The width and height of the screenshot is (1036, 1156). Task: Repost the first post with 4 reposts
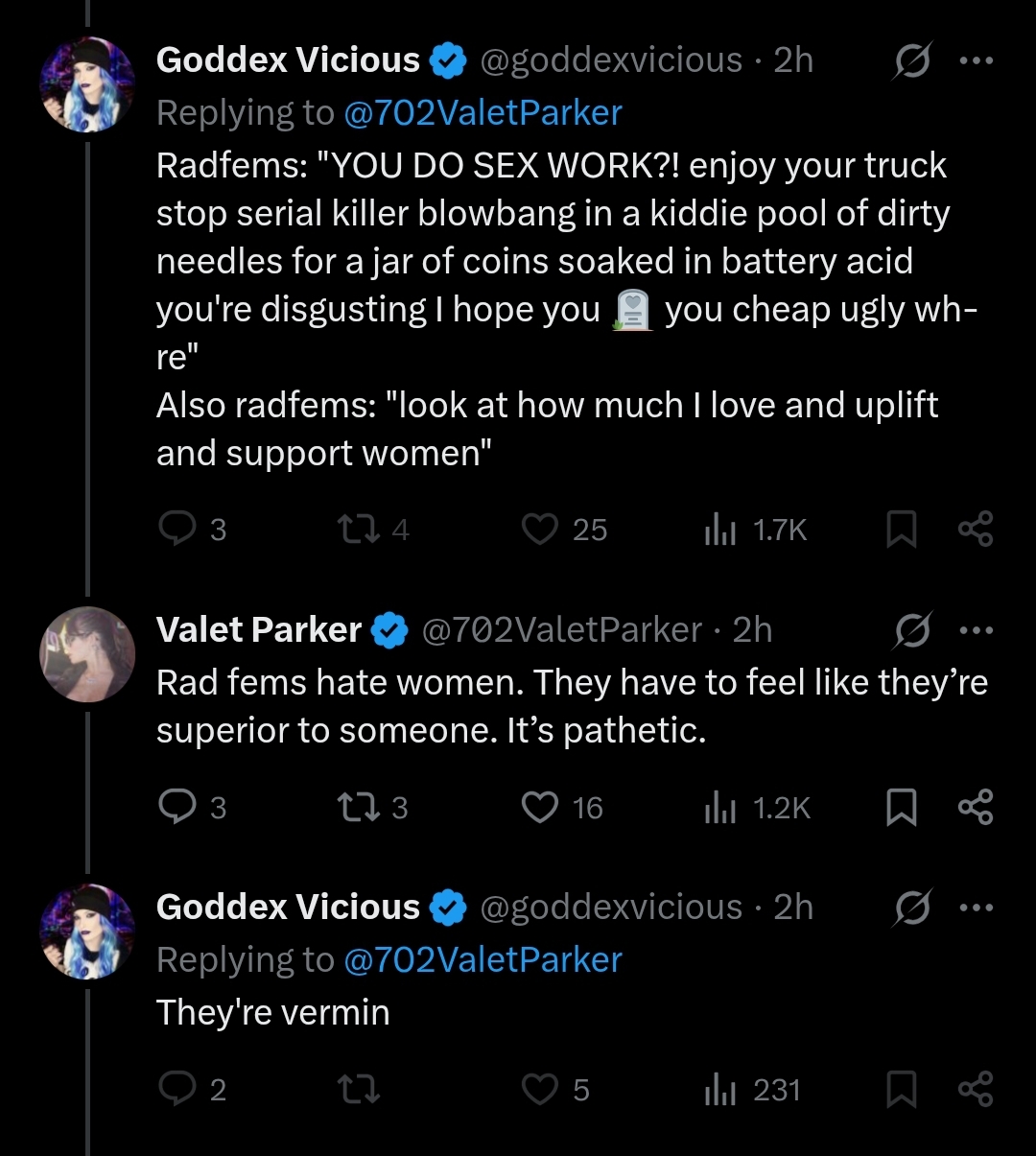point(358,529)
